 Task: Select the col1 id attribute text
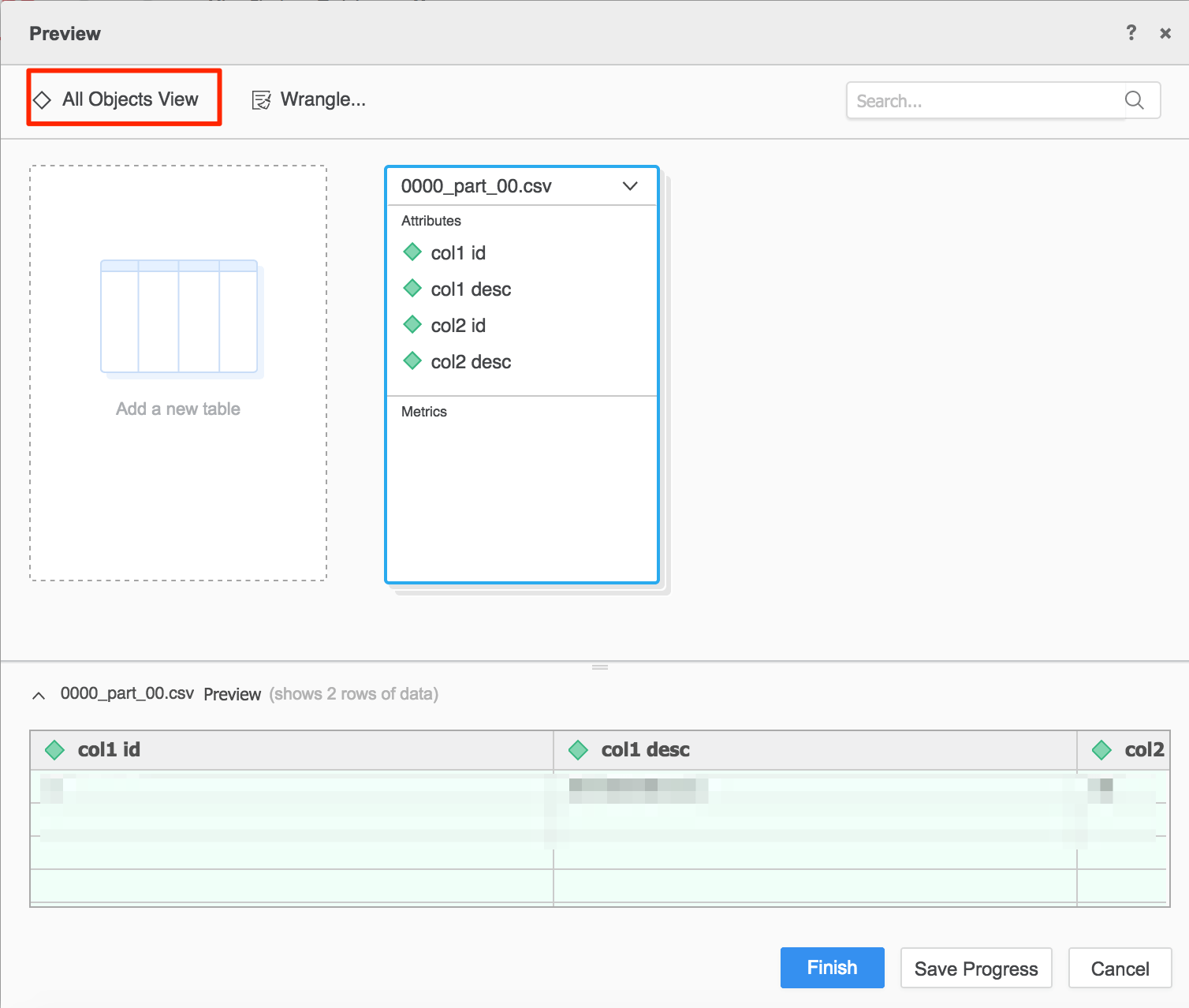[458, 253]
